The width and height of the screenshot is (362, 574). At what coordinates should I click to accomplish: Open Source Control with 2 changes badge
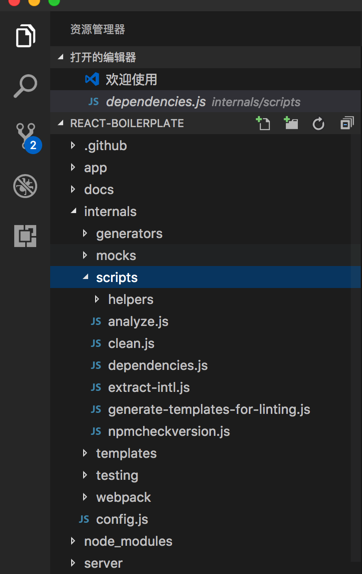coord(27,137)
